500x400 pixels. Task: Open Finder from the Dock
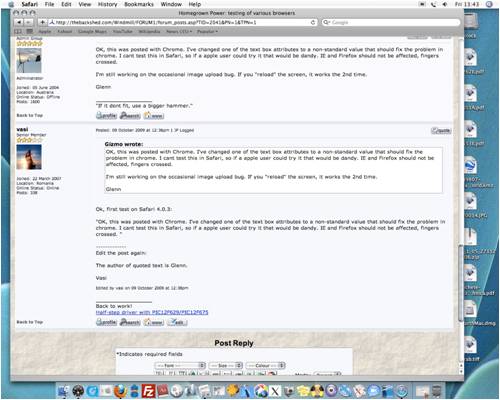(63, 391)
